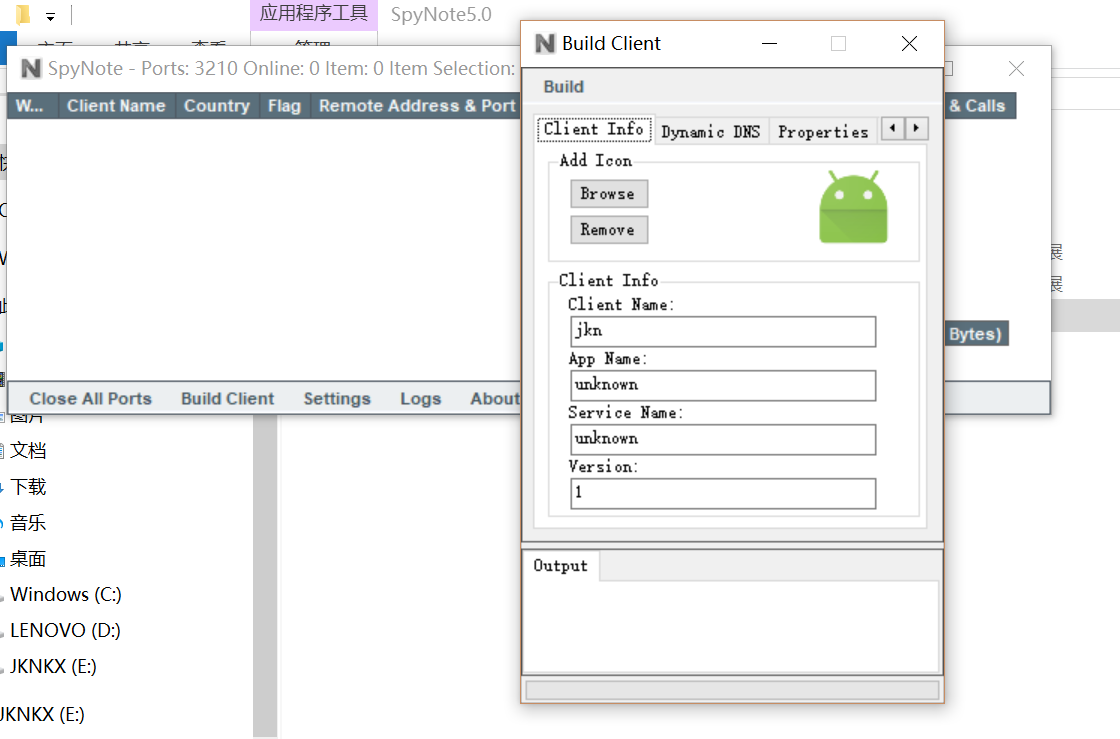This screenshot has width=1120, height=739.
Task: Close the SpyNote main window
Action: (x=1016, y=69)
